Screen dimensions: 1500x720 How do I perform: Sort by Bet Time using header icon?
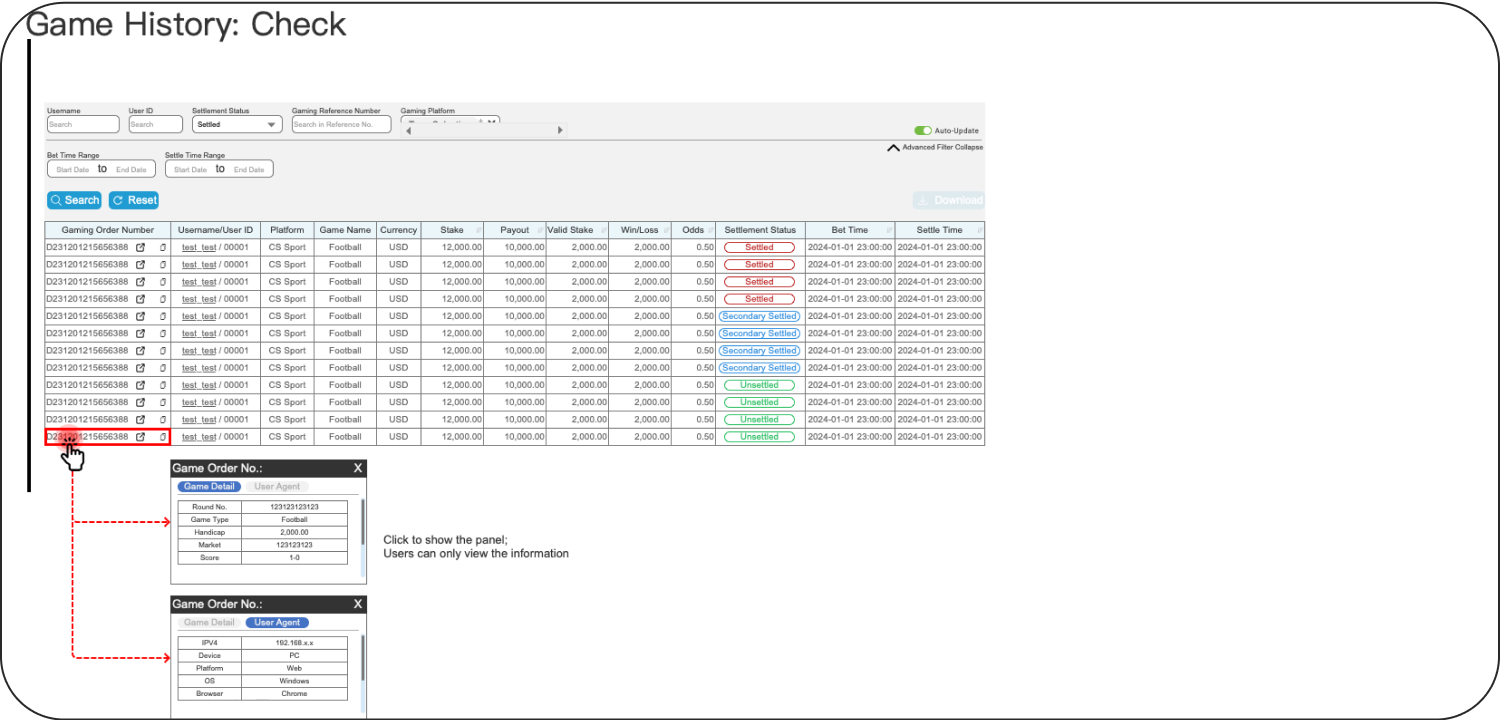coord(889,231)
